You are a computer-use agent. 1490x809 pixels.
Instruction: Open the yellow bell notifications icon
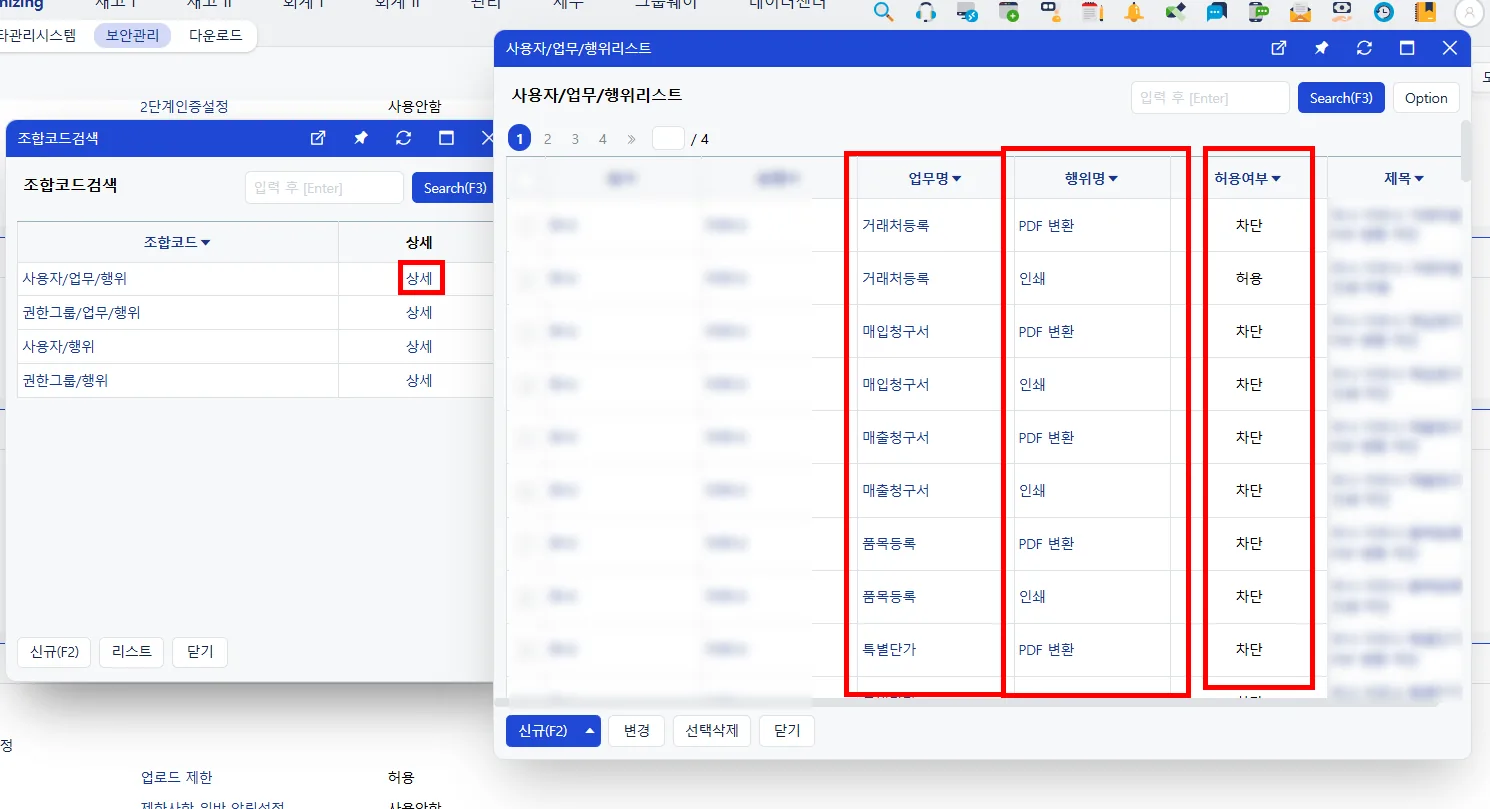[1134, 12]
